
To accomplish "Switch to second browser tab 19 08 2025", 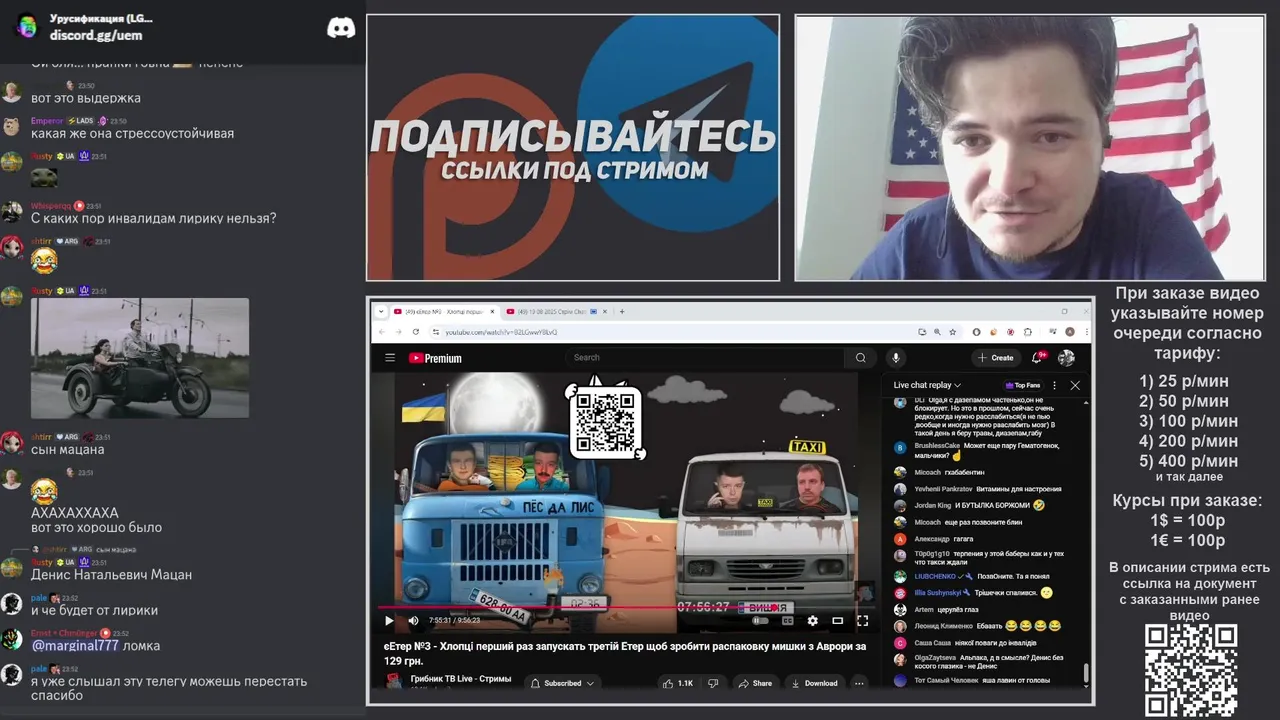I will pyautogui.click(x=553, y=311).
